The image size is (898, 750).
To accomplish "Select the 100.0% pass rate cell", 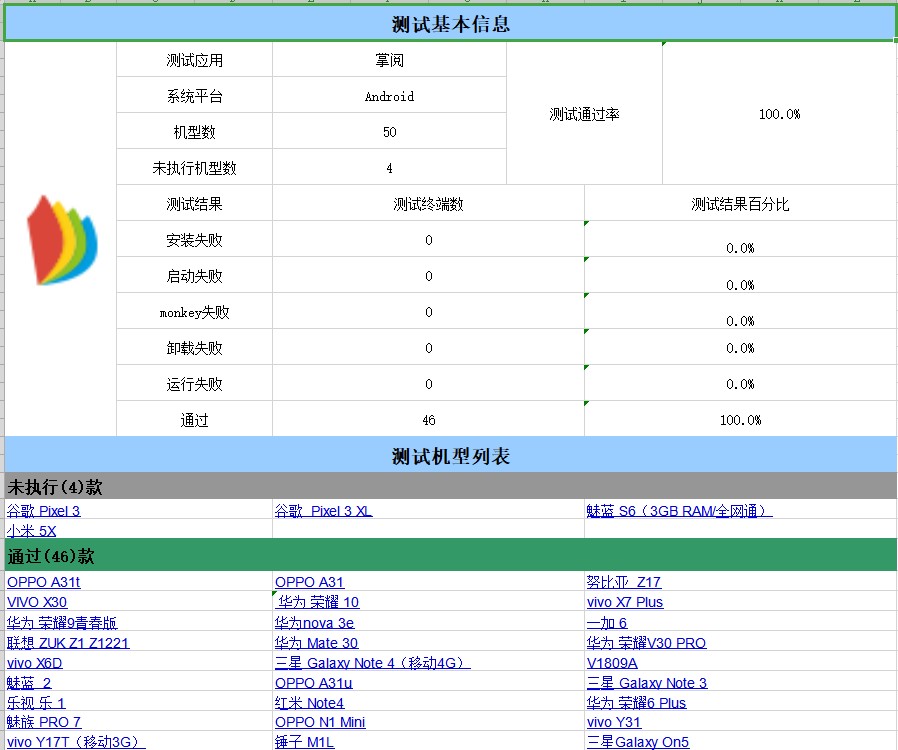I will click(779, 114).
